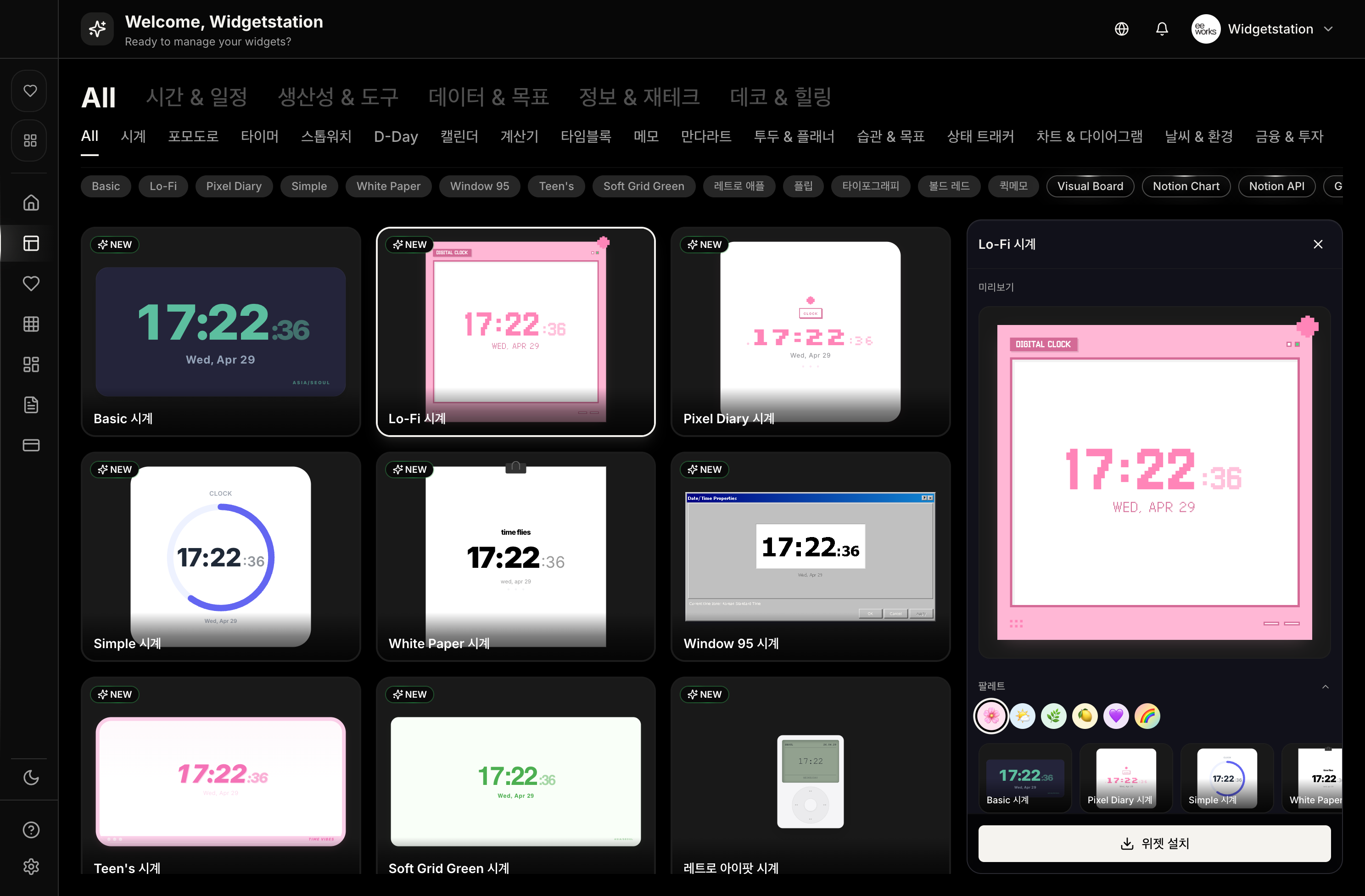Select the 만다라트 subcategory tab

705,136
